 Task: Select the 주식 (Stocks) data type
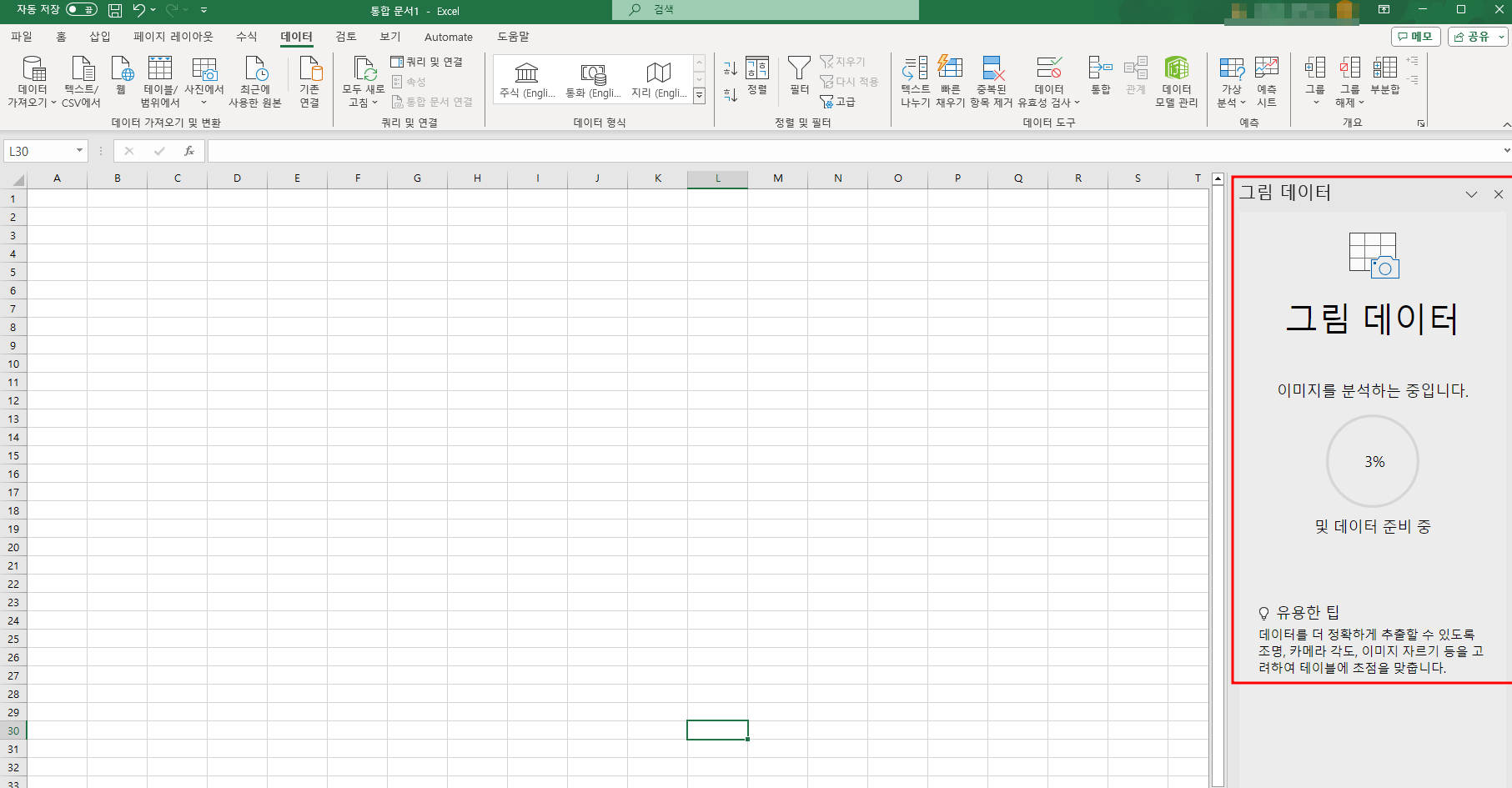(527, 80)
